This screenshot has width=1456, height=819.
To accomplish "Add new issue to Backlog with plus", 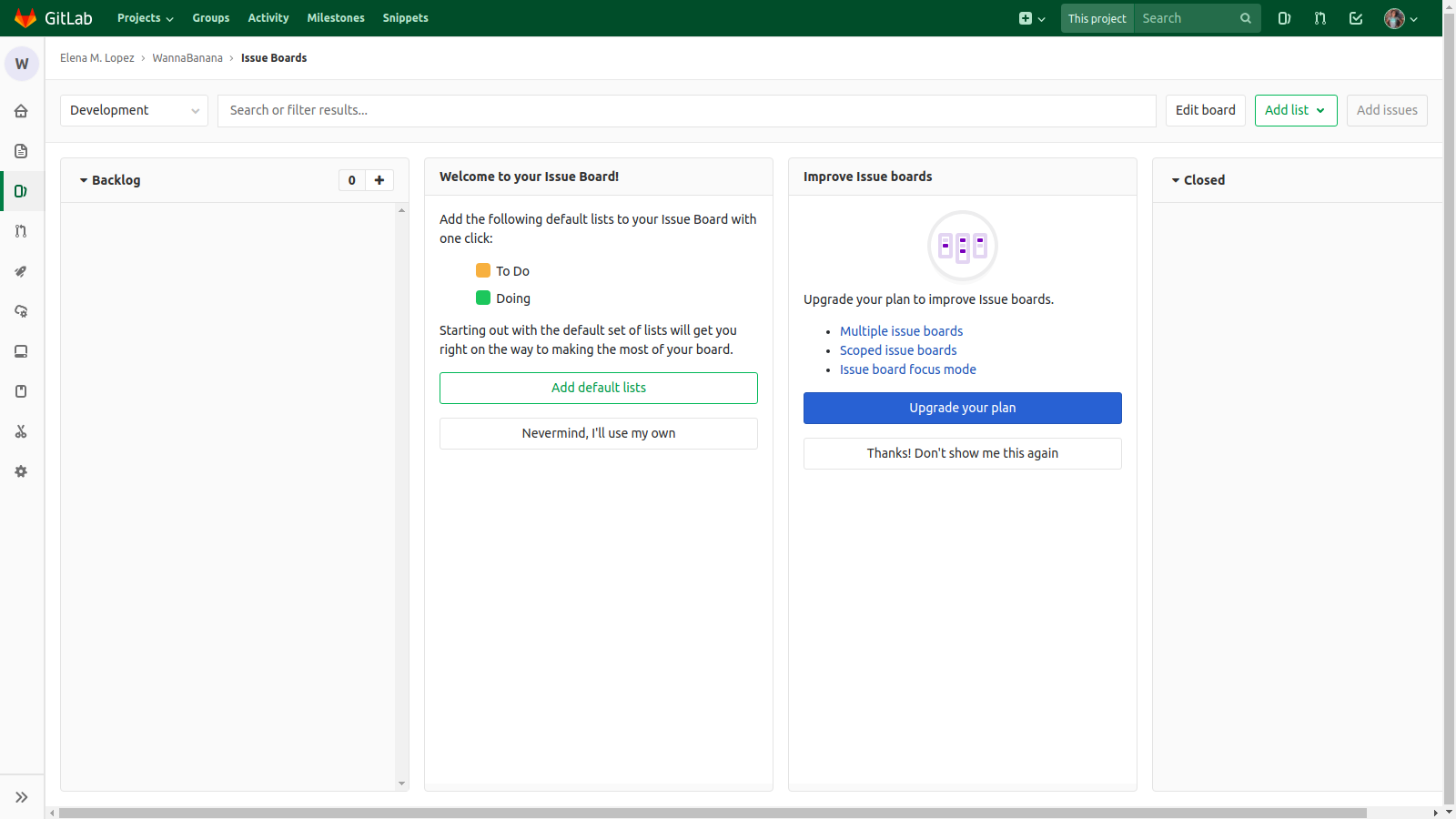I will pyautogui.click(x=379, y=180).
